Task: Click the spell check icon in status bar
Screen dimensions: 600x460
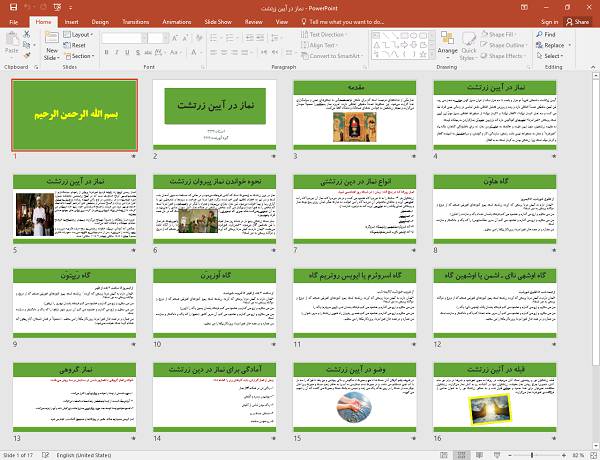Action: 45,455
